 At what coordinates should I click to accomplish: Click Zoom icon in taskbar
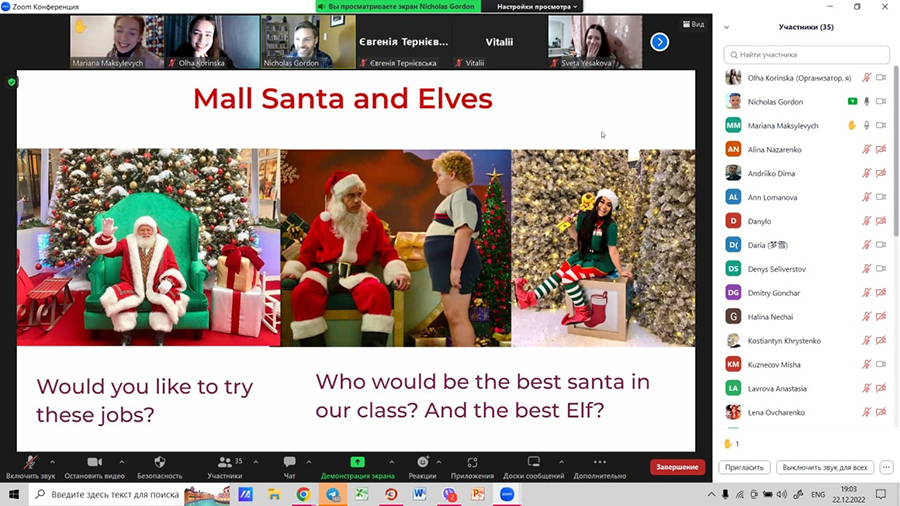pyautogui.click(x=507, y=494)
